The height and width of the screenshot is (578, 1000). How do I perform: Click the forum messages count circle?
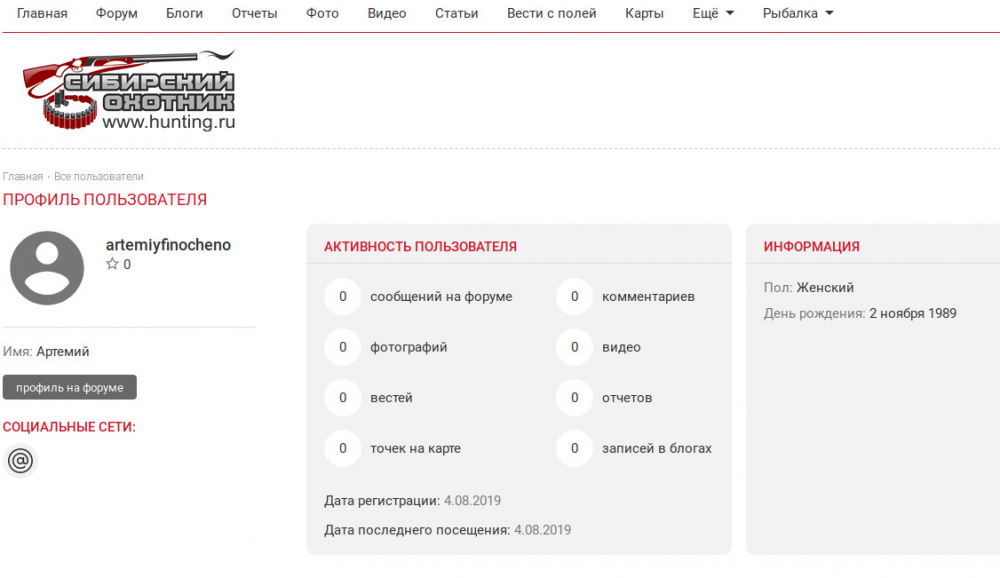click(x=343, y=297)
